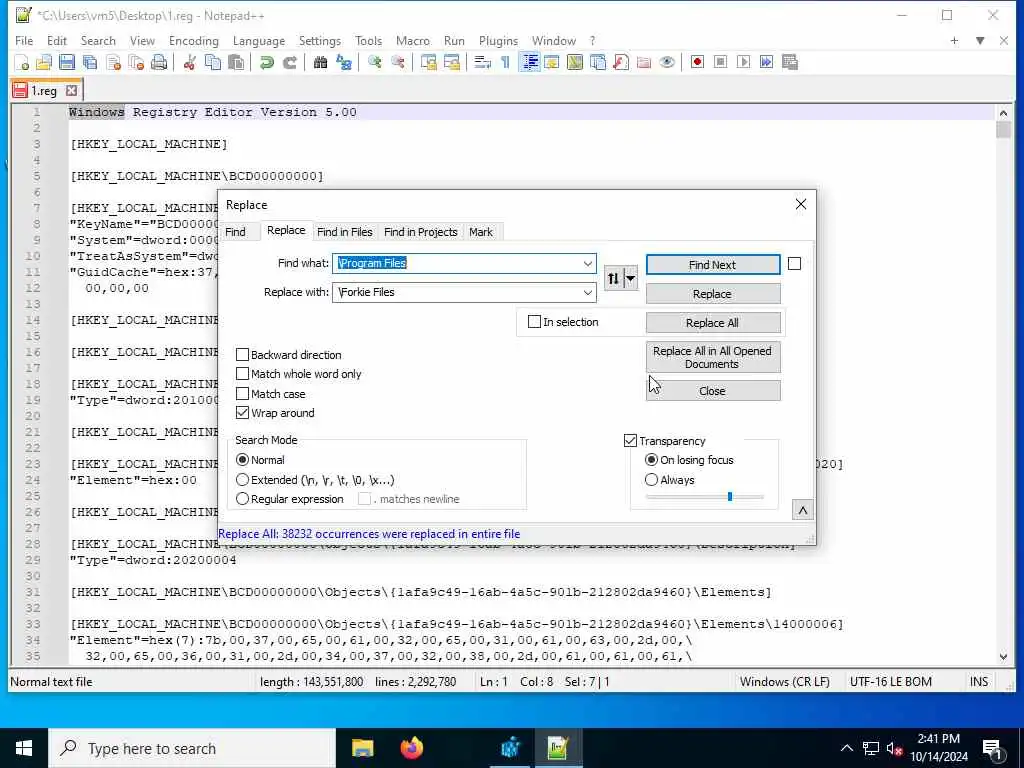Switch to the Find in Projects tab

pos(421,232)
